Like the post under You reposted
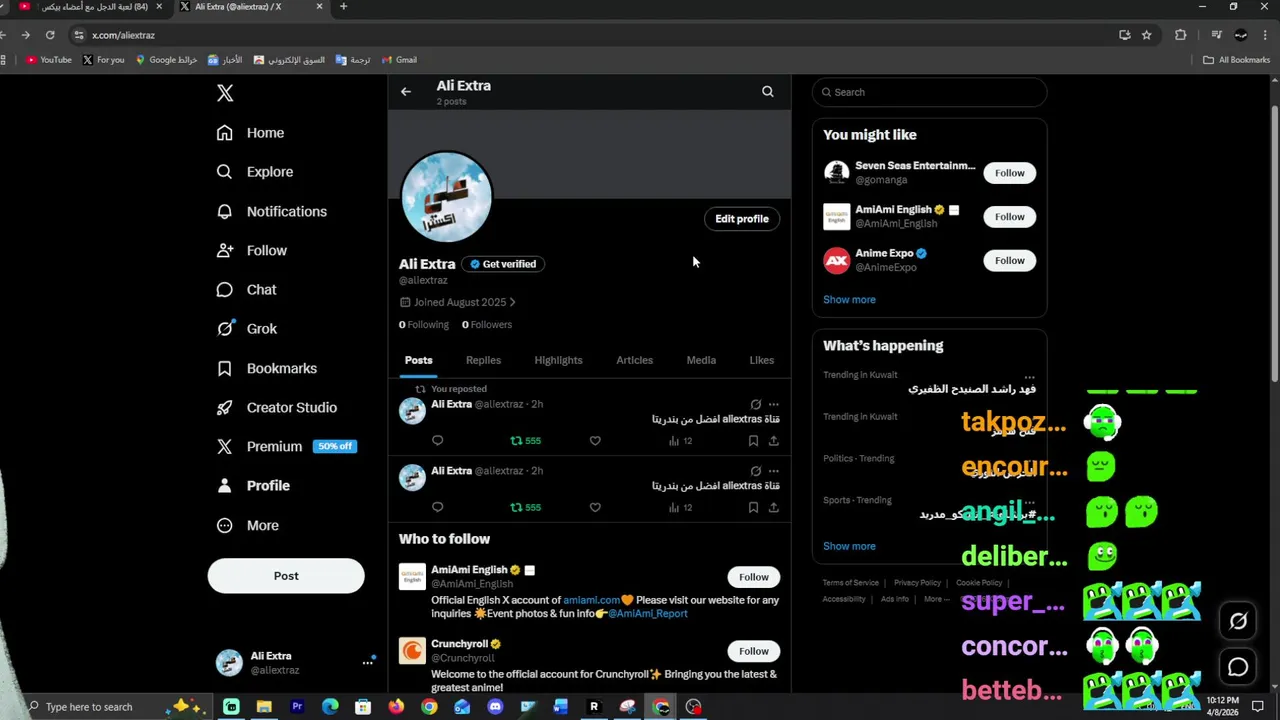The width and height of the screenshot is (1280, 720). pyautogui.click(x=595, y=441)
